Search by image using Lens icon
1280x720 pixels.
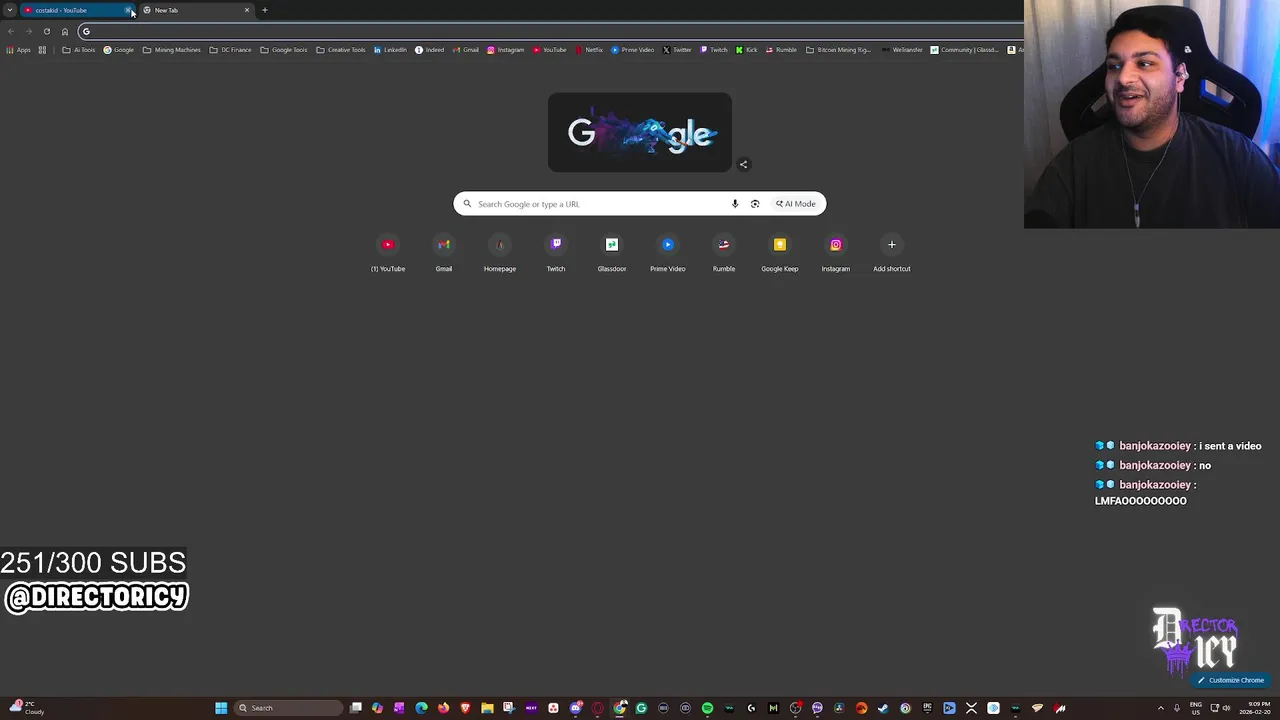coord(755,204)
